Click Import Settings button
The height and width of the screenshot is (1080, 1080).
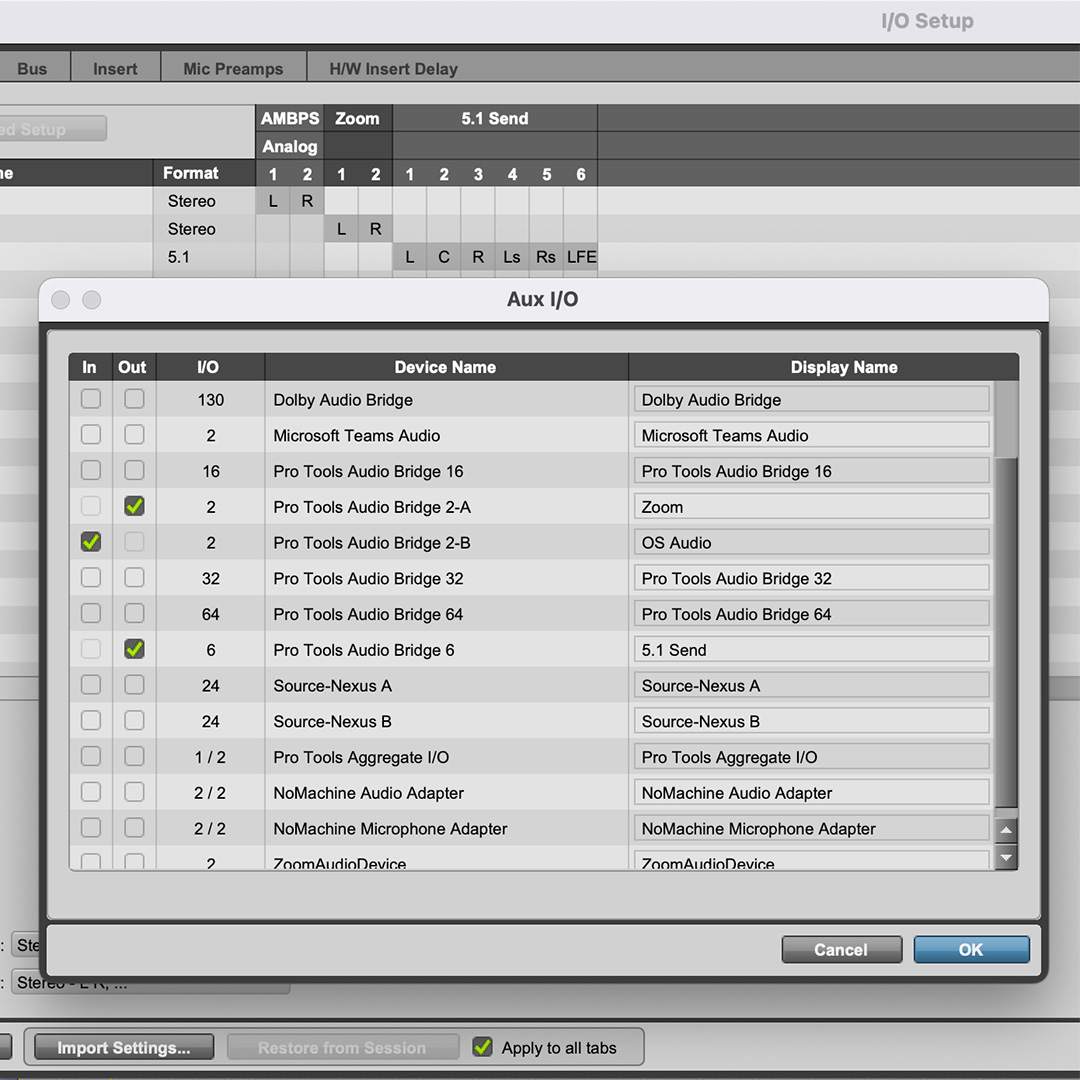(124, 1047)
